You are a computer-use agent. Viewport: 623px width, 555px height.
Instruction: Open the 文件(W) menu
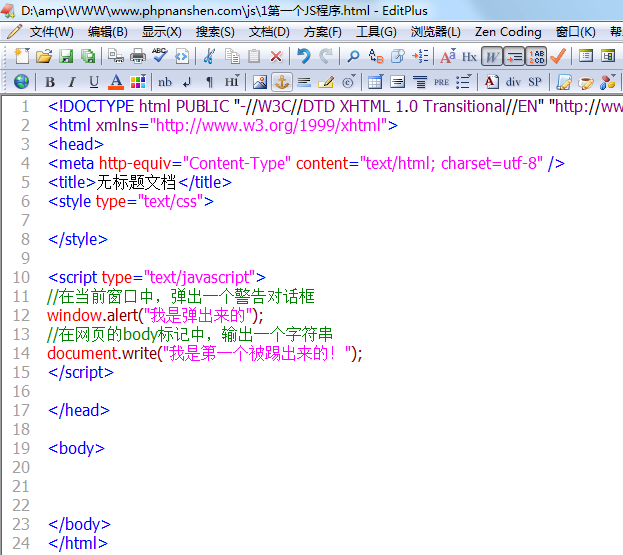click(x=51, y=32)
